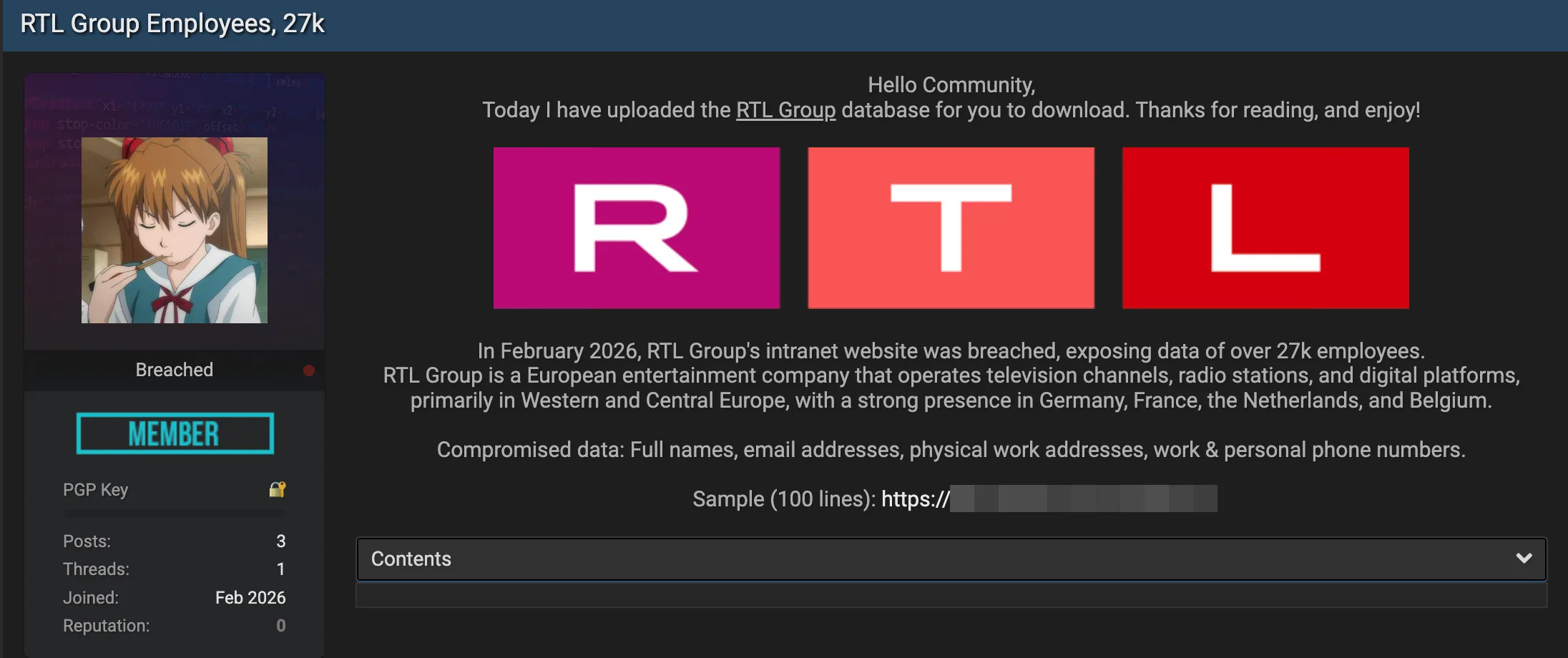Click the red L logo image
Viewport: 1568px width, 658px height.
click(1265, 228)
